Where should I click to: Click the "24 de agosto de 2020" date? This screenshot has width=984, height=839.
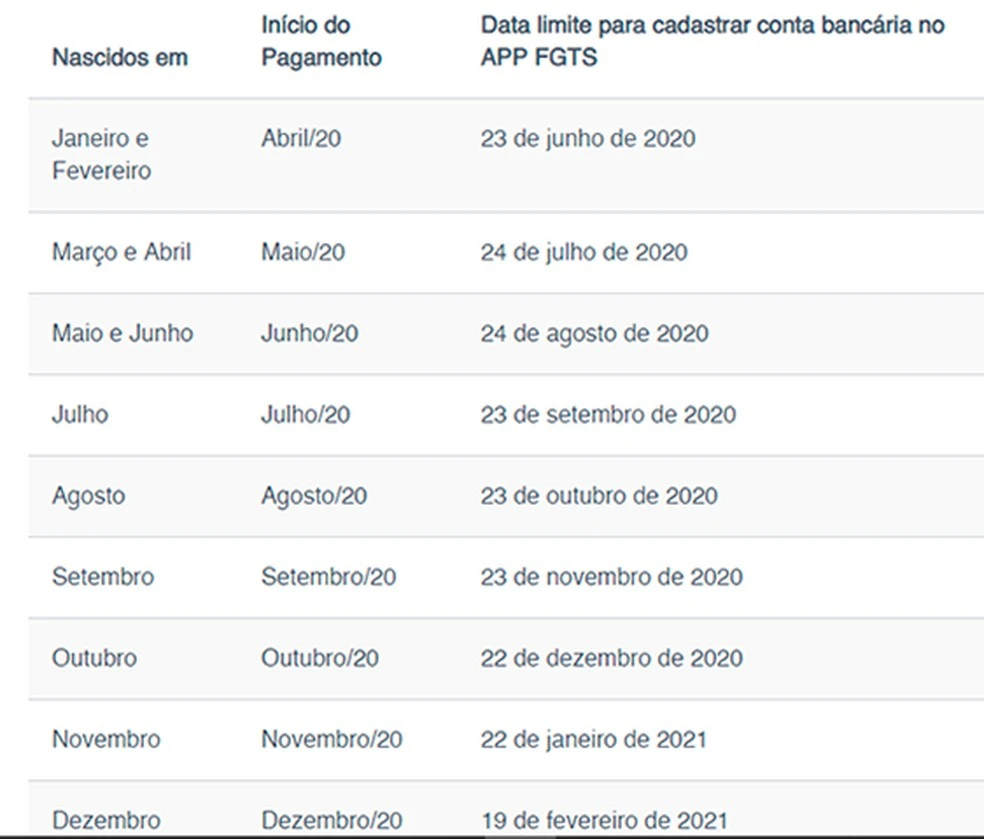(594, 333)
